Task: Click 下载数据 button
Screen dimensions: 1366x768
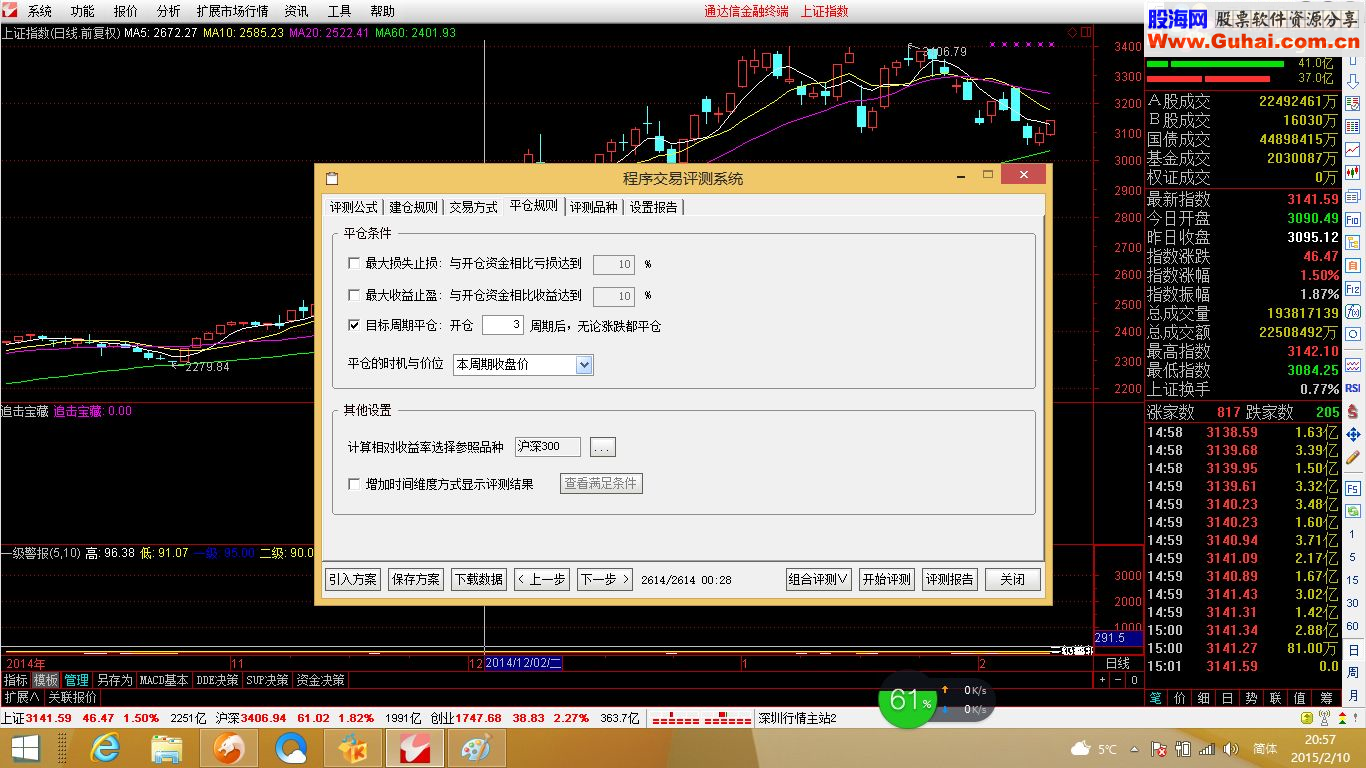Action: [x=479, y=579]
